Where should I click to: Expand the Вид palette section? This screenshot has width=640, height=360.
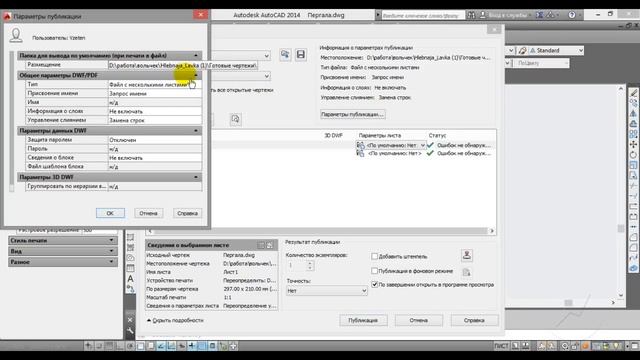pyautogui.click(x=63, y=251)
